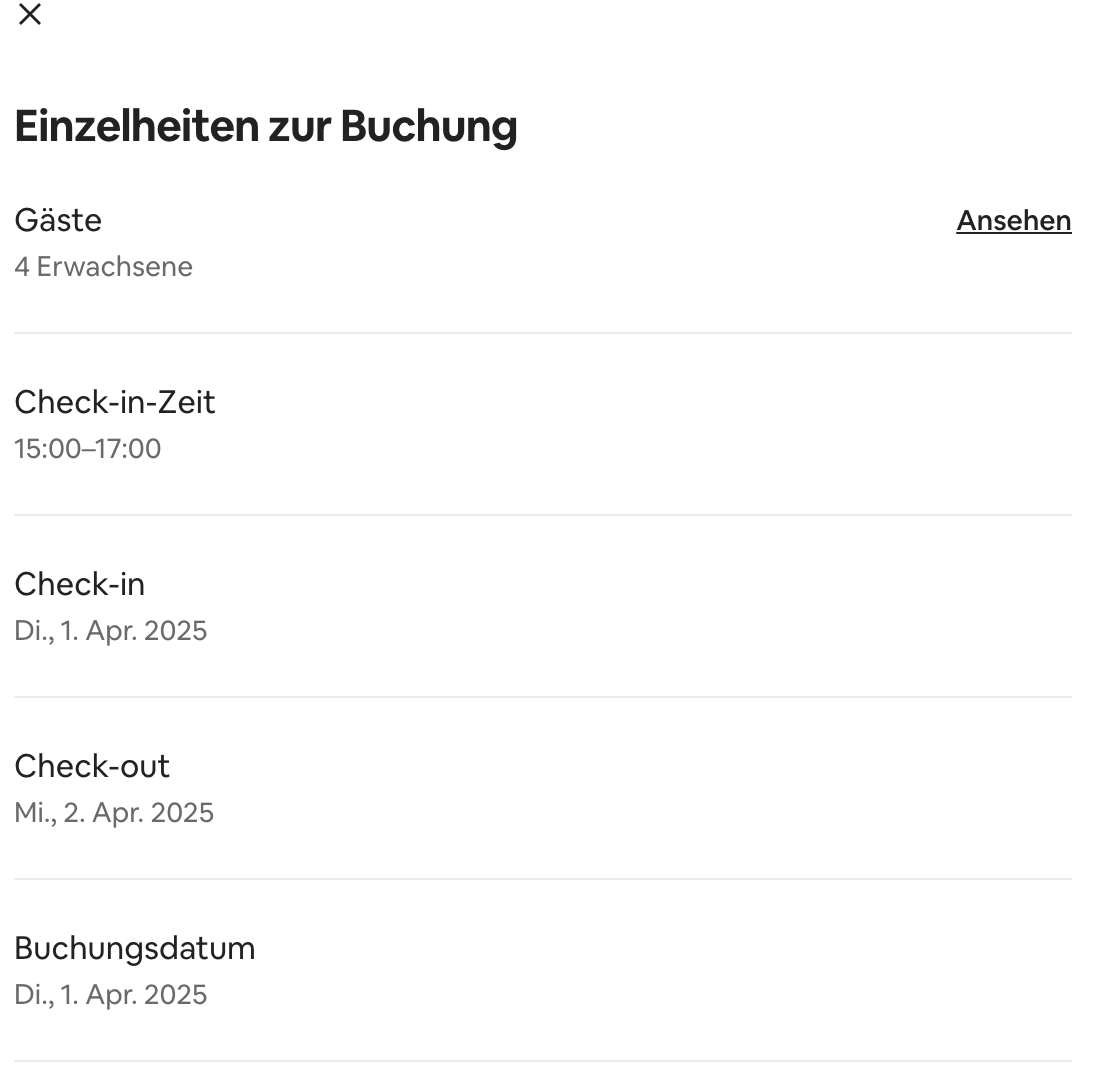1106x1086 pixels.
Task: Select the '4 Erwachsene' guest count text
Action: (103, 267)
